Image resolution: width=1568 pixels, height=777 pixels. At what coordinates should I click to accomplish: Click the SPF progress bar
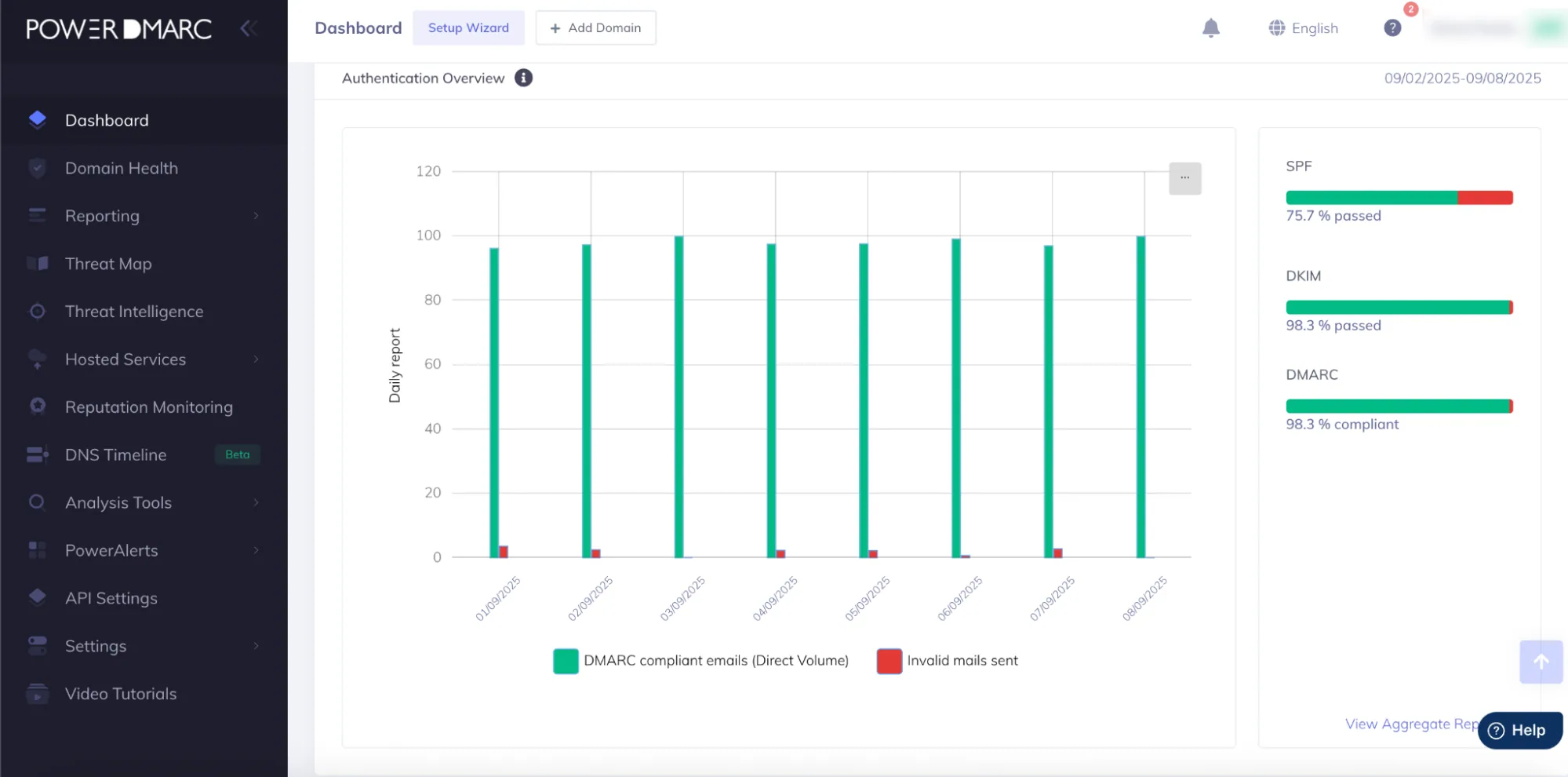[1399, 198]
